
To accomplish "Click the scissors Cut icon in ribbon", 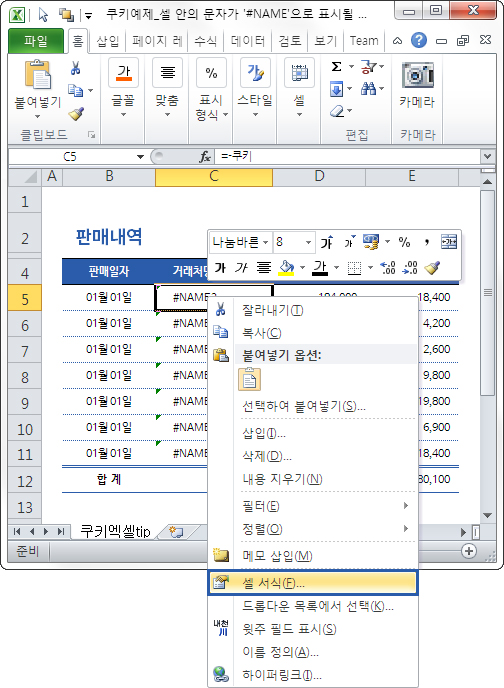I will click(x=75, y=68).
